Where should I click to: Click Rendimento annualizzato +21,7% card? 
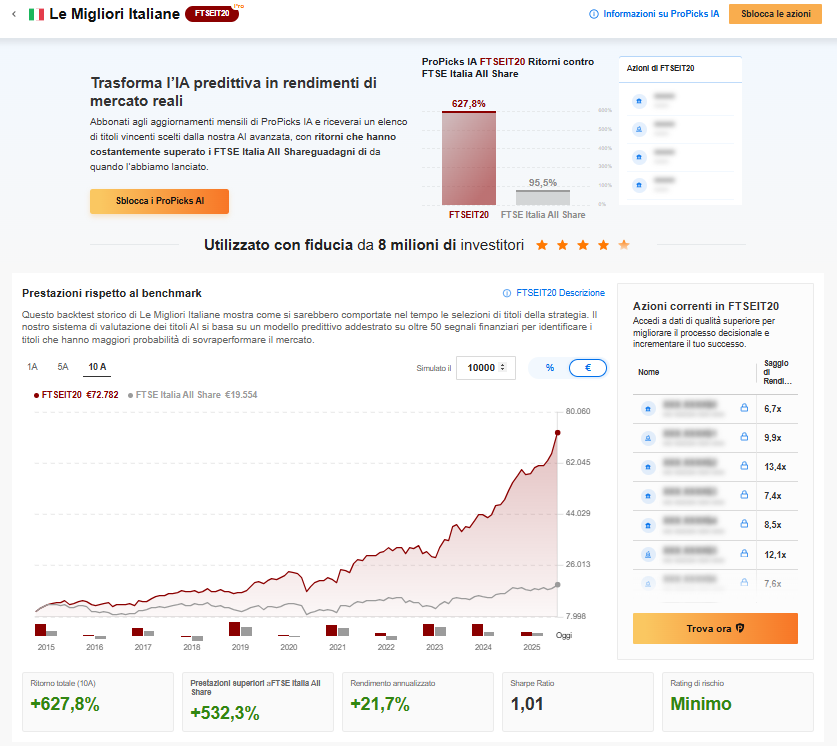pyautogui.click(x=418, y=702)
